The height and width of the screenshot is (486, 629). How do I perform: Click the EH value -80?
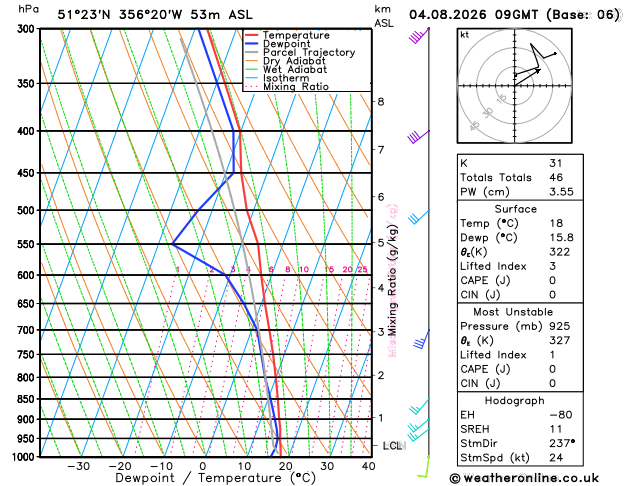pyautogui.click(x=560, y=415)
